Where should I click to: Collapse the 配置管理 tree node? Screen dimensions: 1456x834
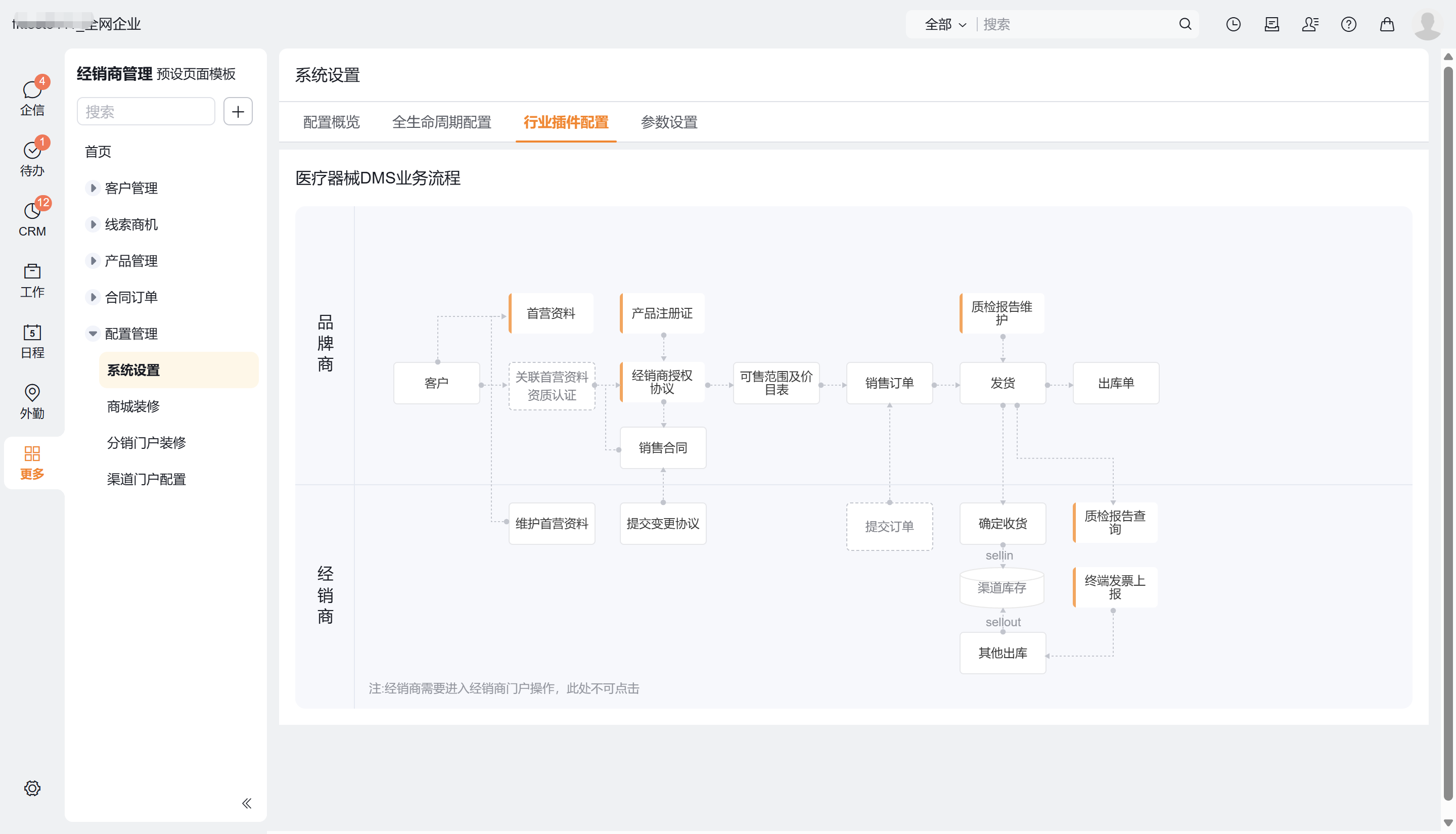click(93, 334)
